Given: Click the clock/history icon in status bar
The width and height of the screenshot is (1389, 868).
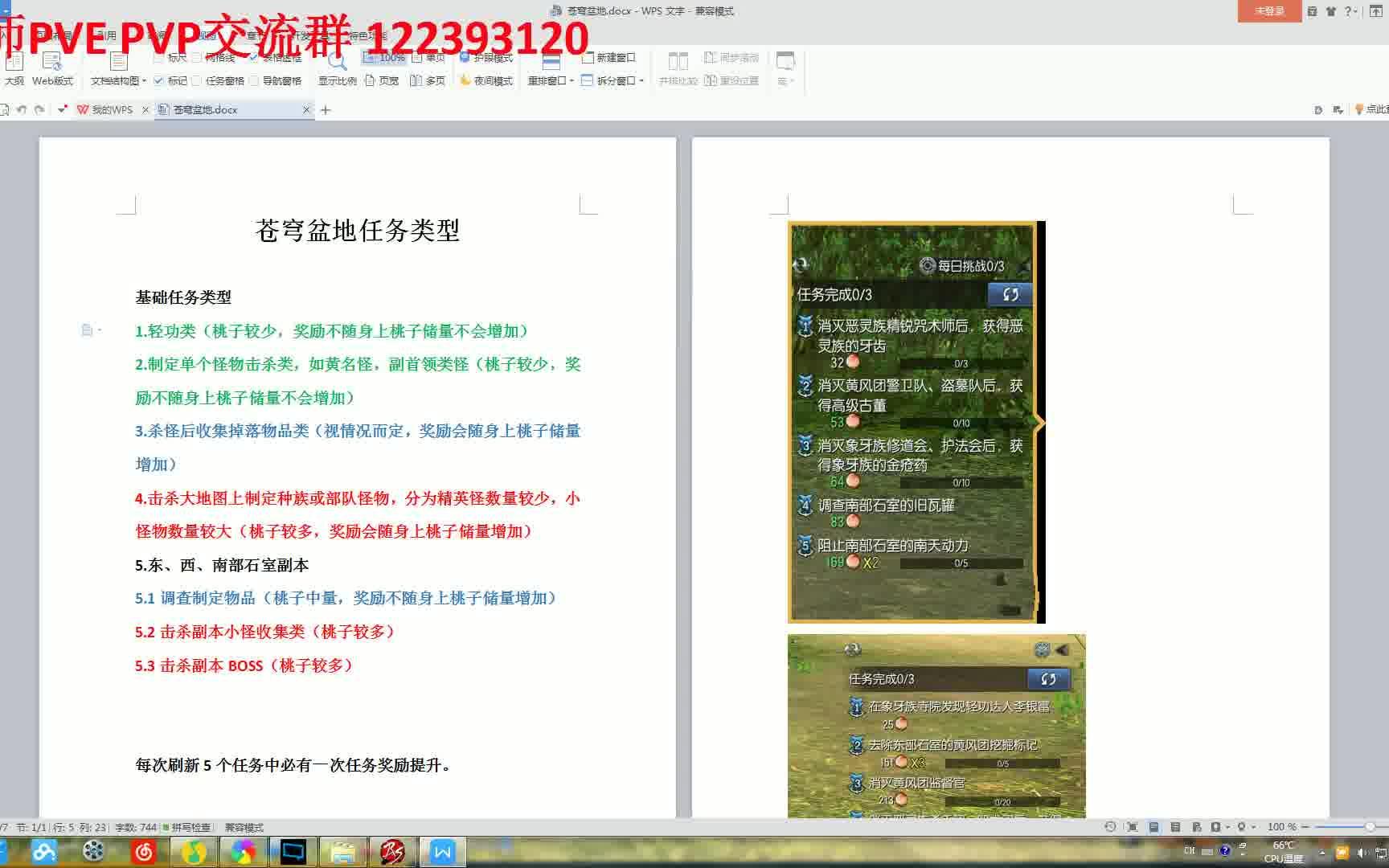Looking at the screenshot, I should 1110,827.
